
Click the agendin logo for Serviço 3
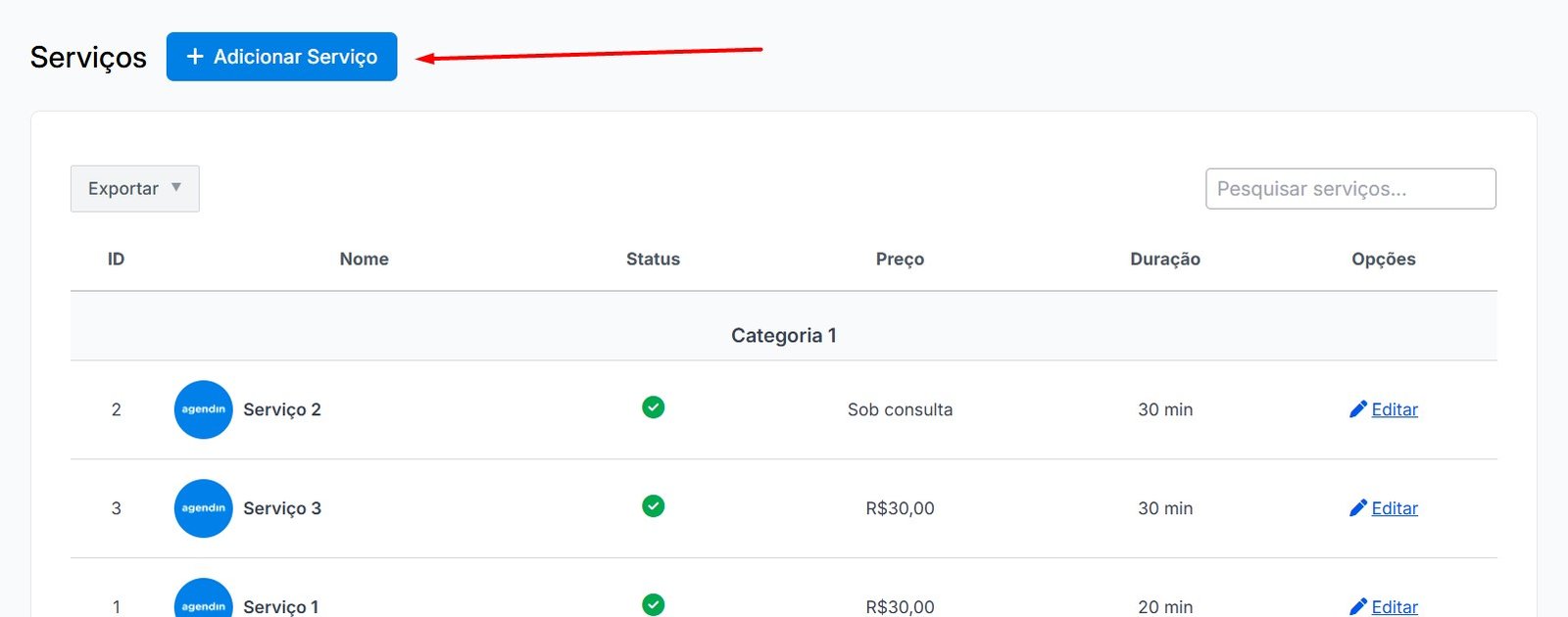click(203, 508)
